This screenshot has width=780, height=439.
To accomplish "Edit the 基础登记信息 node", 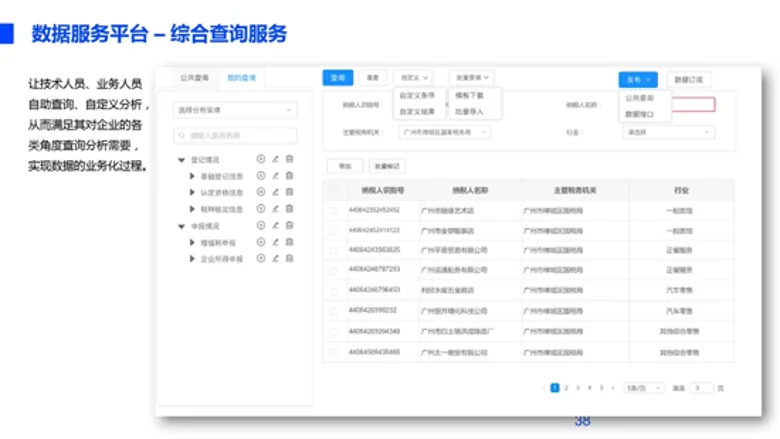I will [x=275, y=176].
